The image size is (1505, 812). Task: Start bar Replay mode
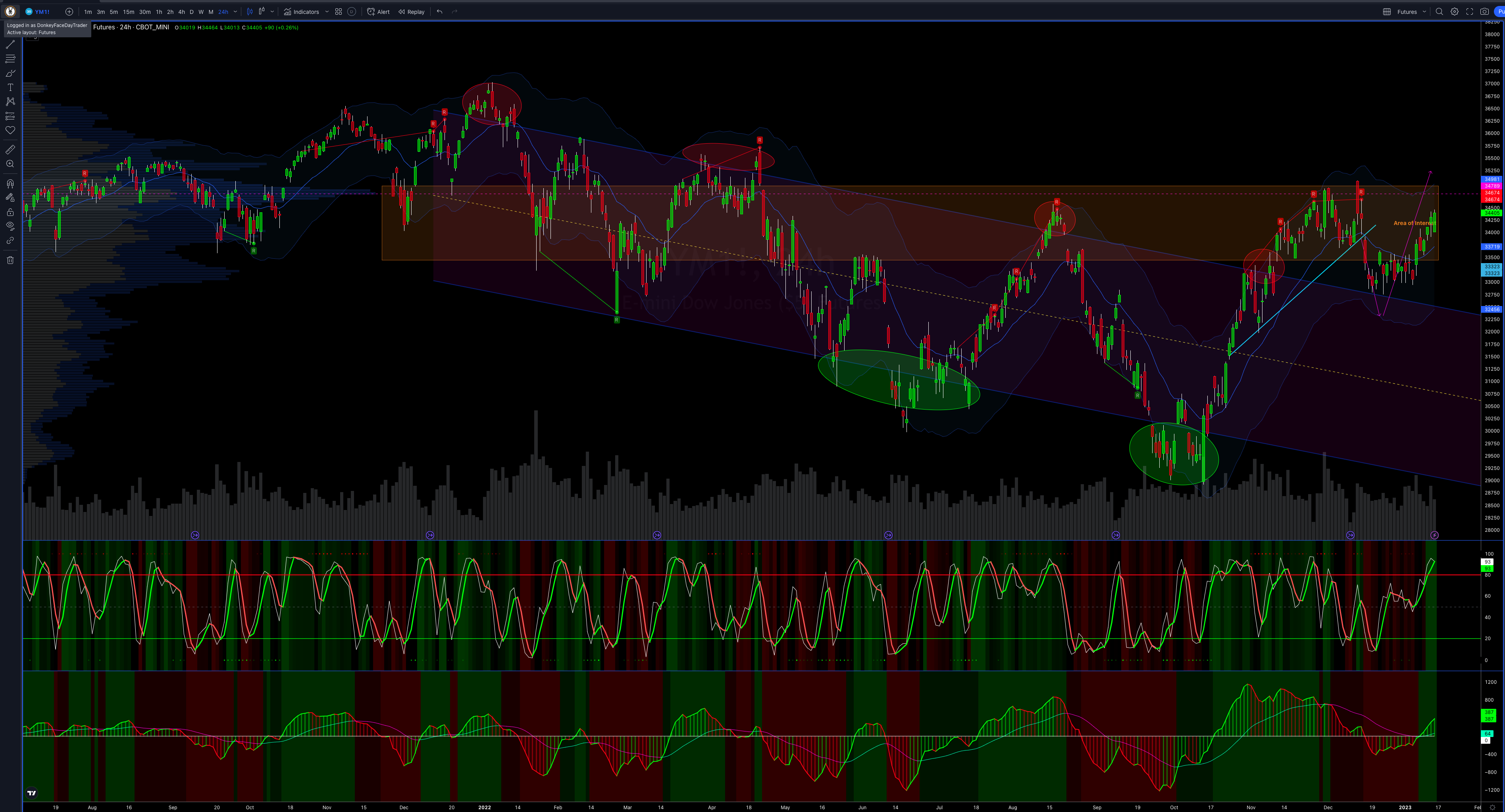coord(411,12)
